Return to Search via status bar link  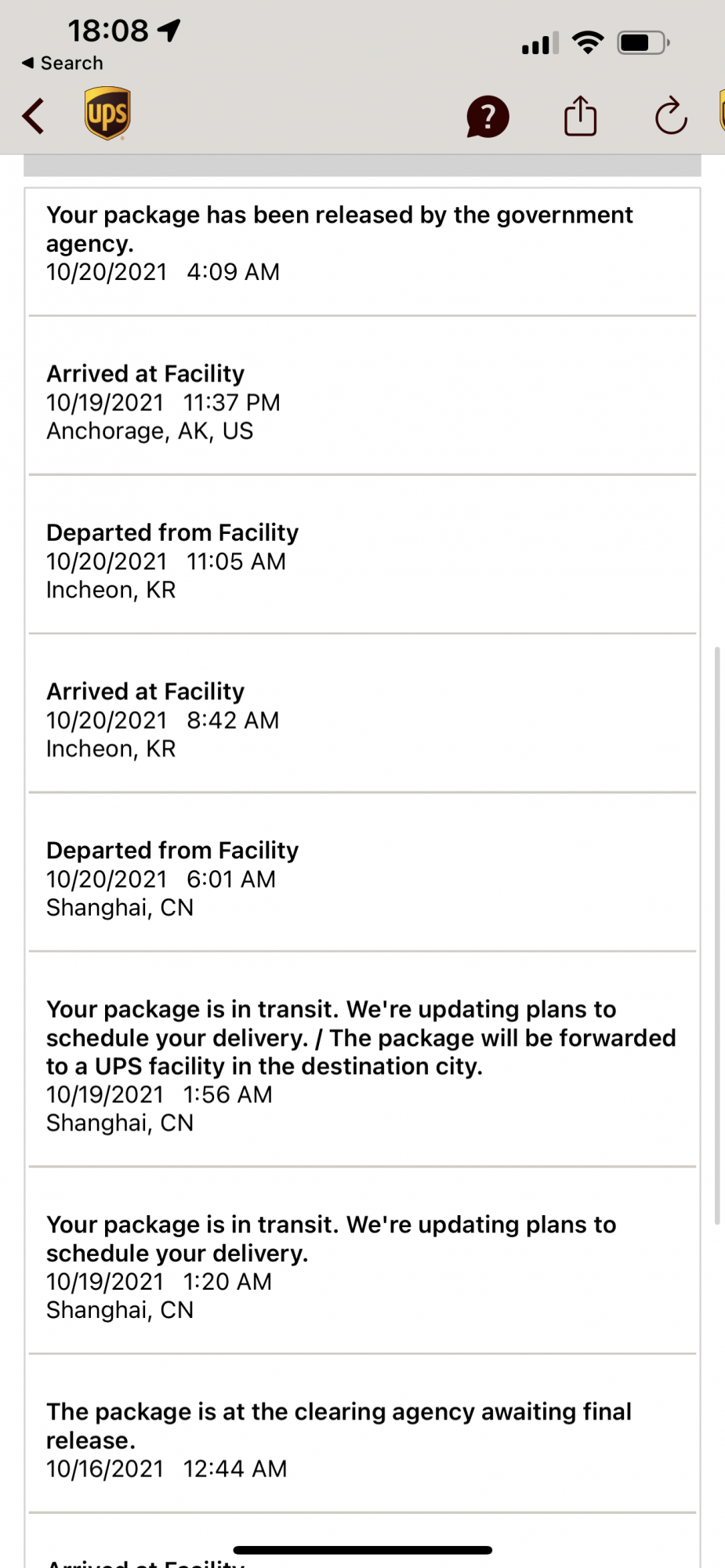pos(63,64)
